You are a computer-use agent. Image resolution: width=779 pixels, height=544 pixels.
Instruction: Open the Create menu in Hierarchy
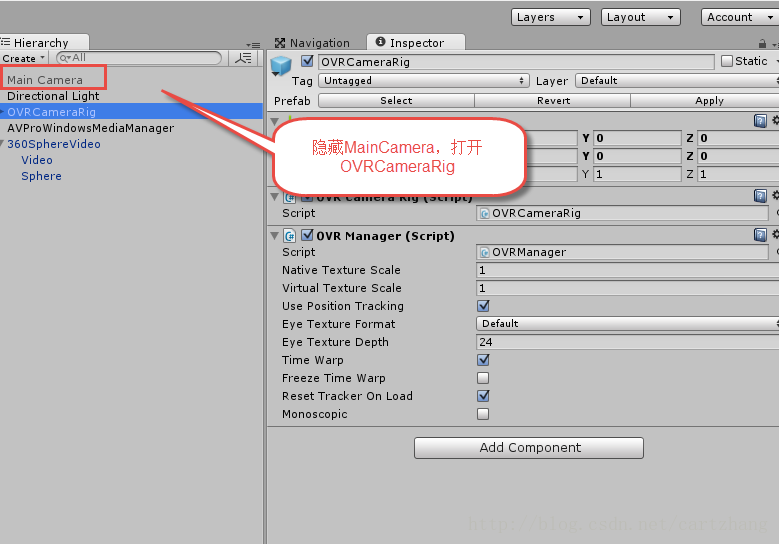pos(23,58)
